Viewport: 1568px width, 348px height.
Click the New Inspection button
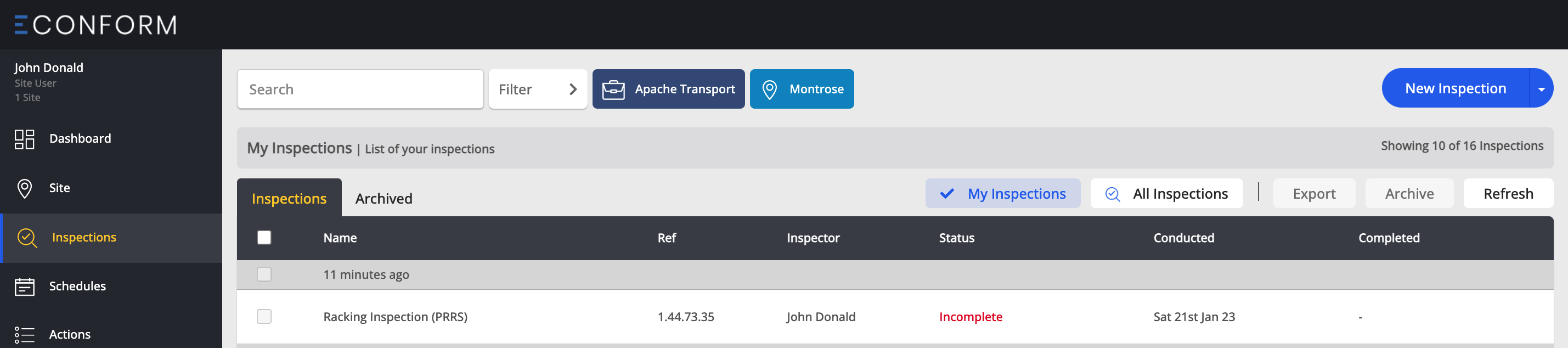click(x=1455, y=88)
